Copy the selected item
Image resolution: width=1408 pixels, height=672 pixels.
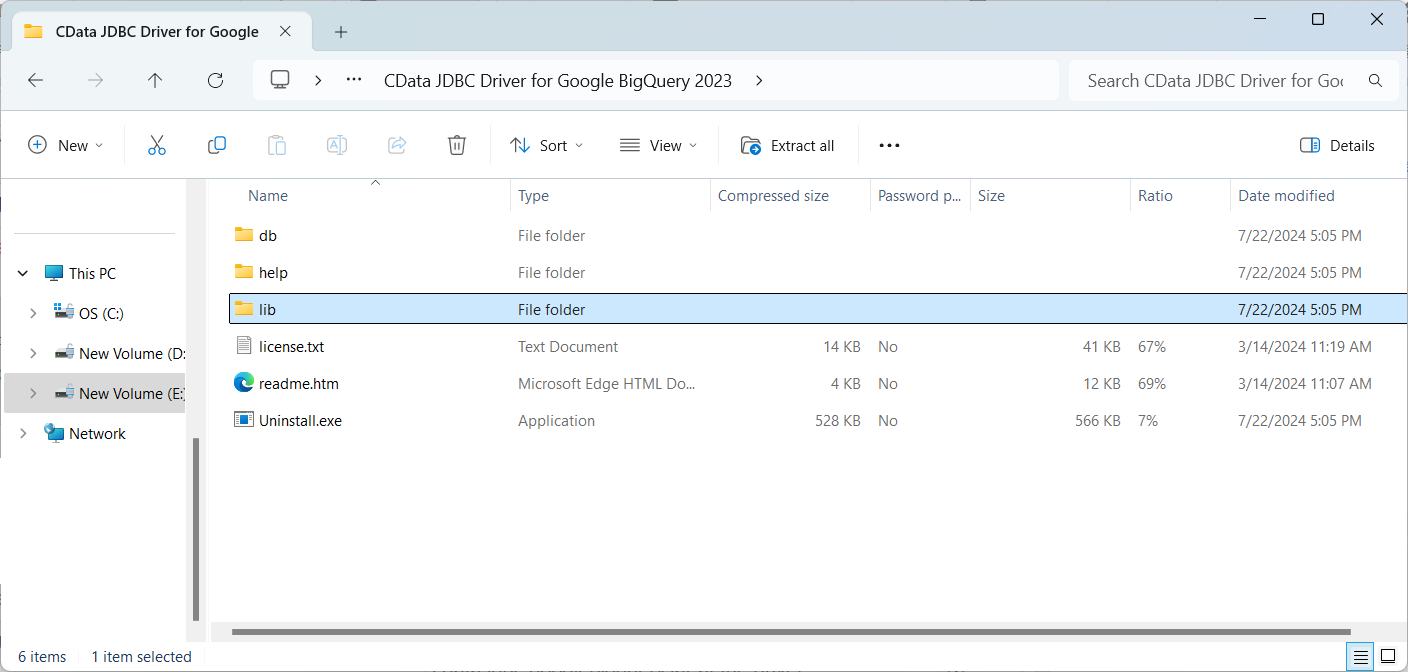coord(217,145)
